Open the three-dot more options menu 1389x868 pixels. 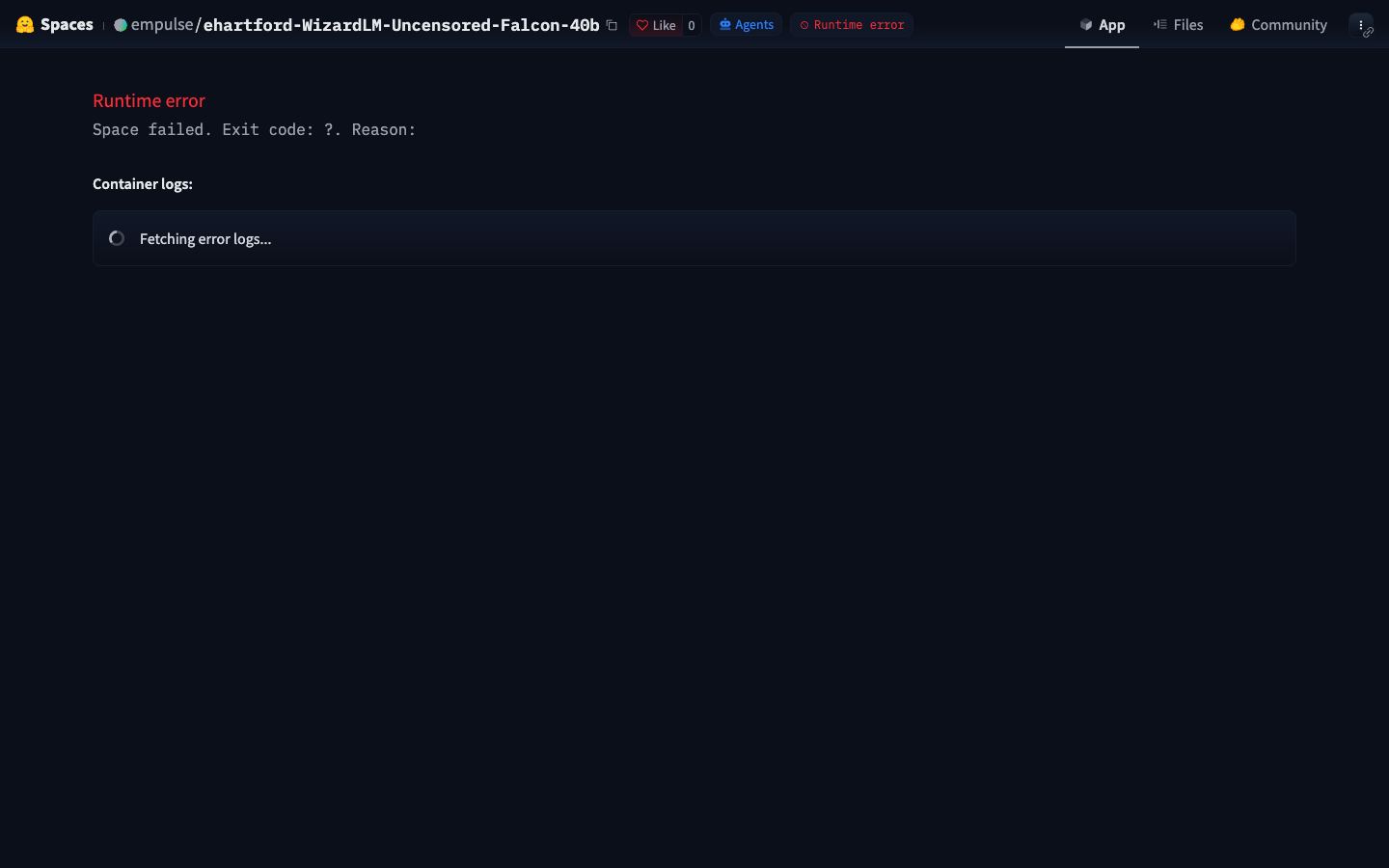[1361, 25]
